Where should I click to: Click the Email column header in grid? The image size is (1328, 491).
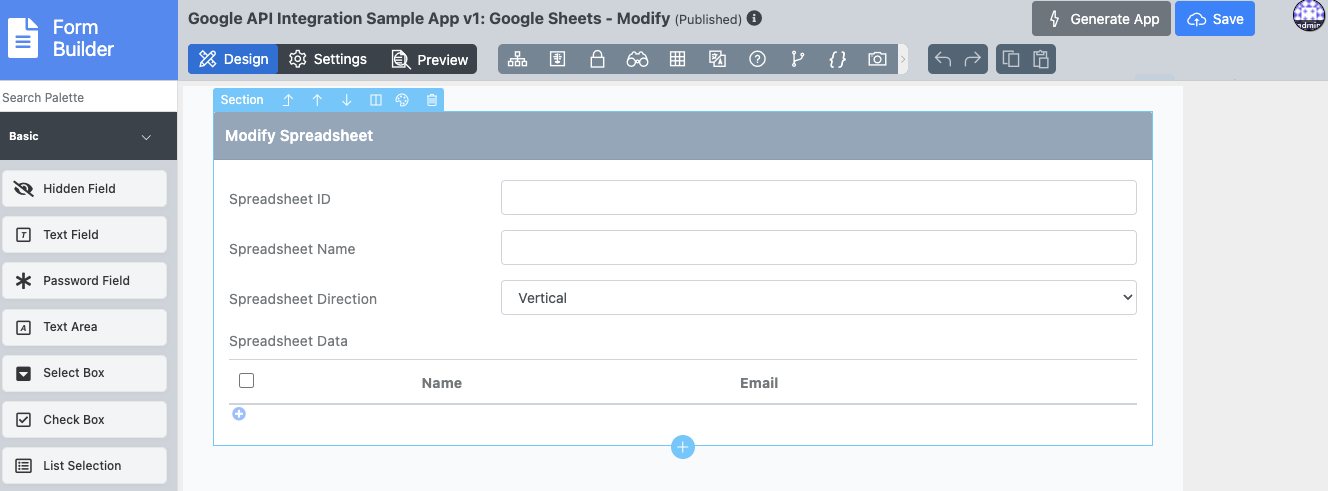759,383
